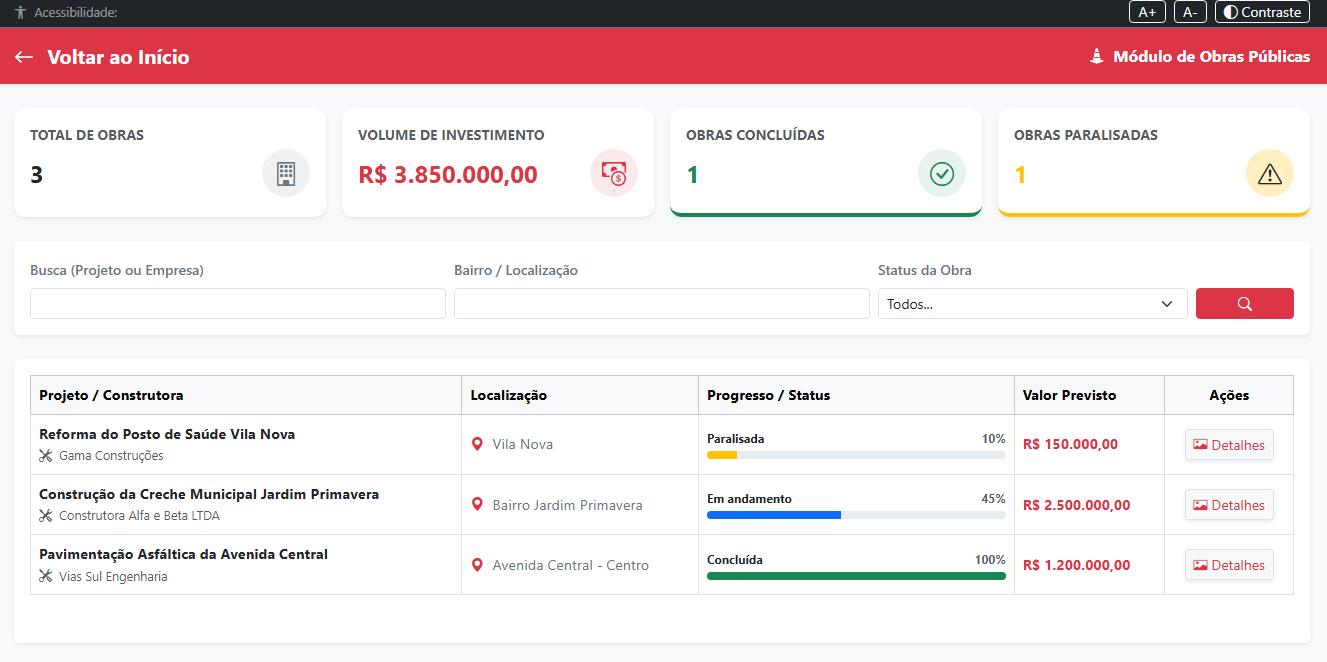Click the location pin beside Bairro Jardim Primavera

[x=477, y=505]
